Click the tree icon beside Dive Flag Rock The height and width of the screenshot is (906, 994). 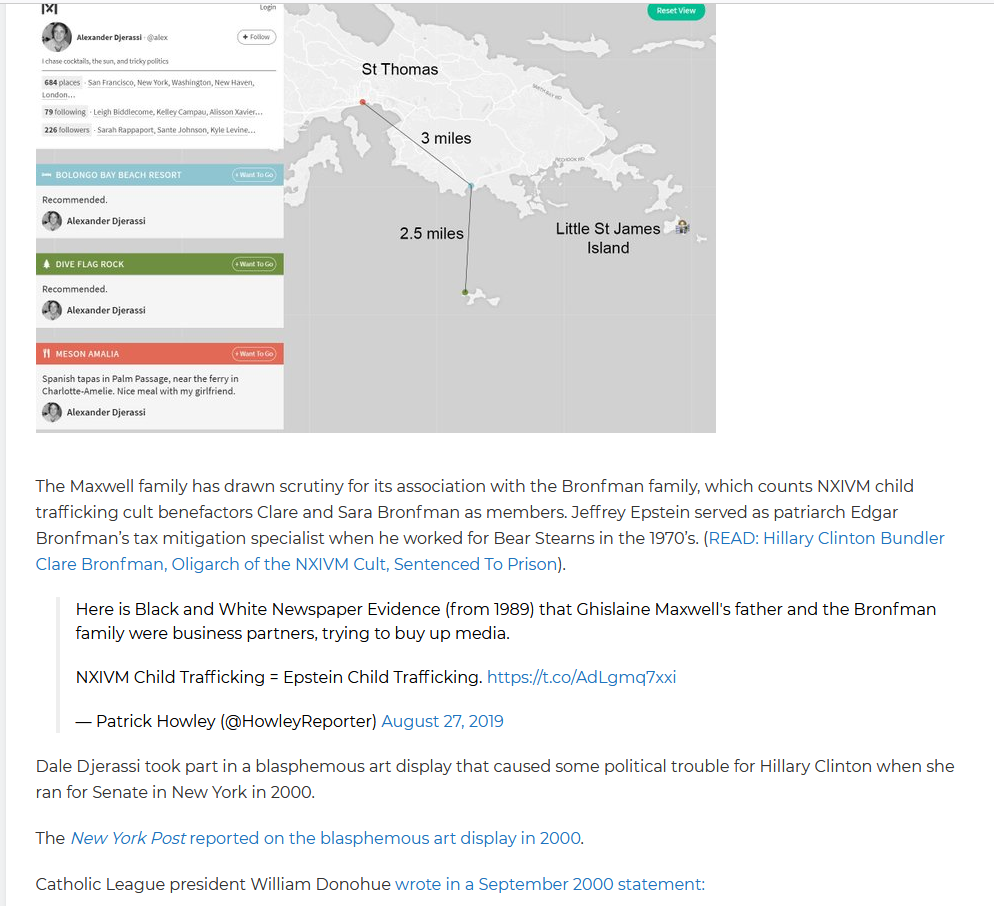(x=46, y=264)
